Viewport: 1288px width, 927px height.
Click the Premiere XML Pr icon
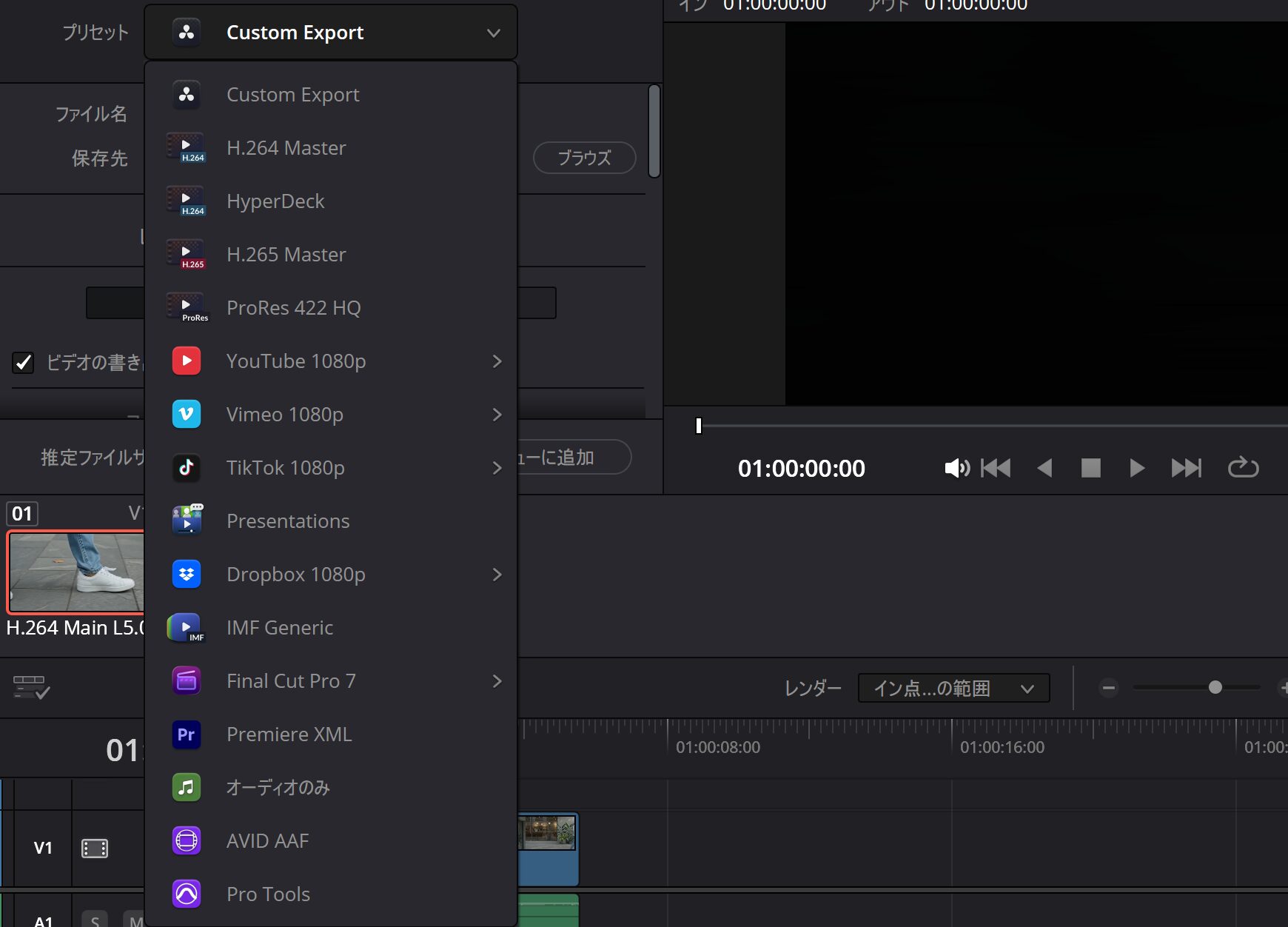tap(187, 734)
